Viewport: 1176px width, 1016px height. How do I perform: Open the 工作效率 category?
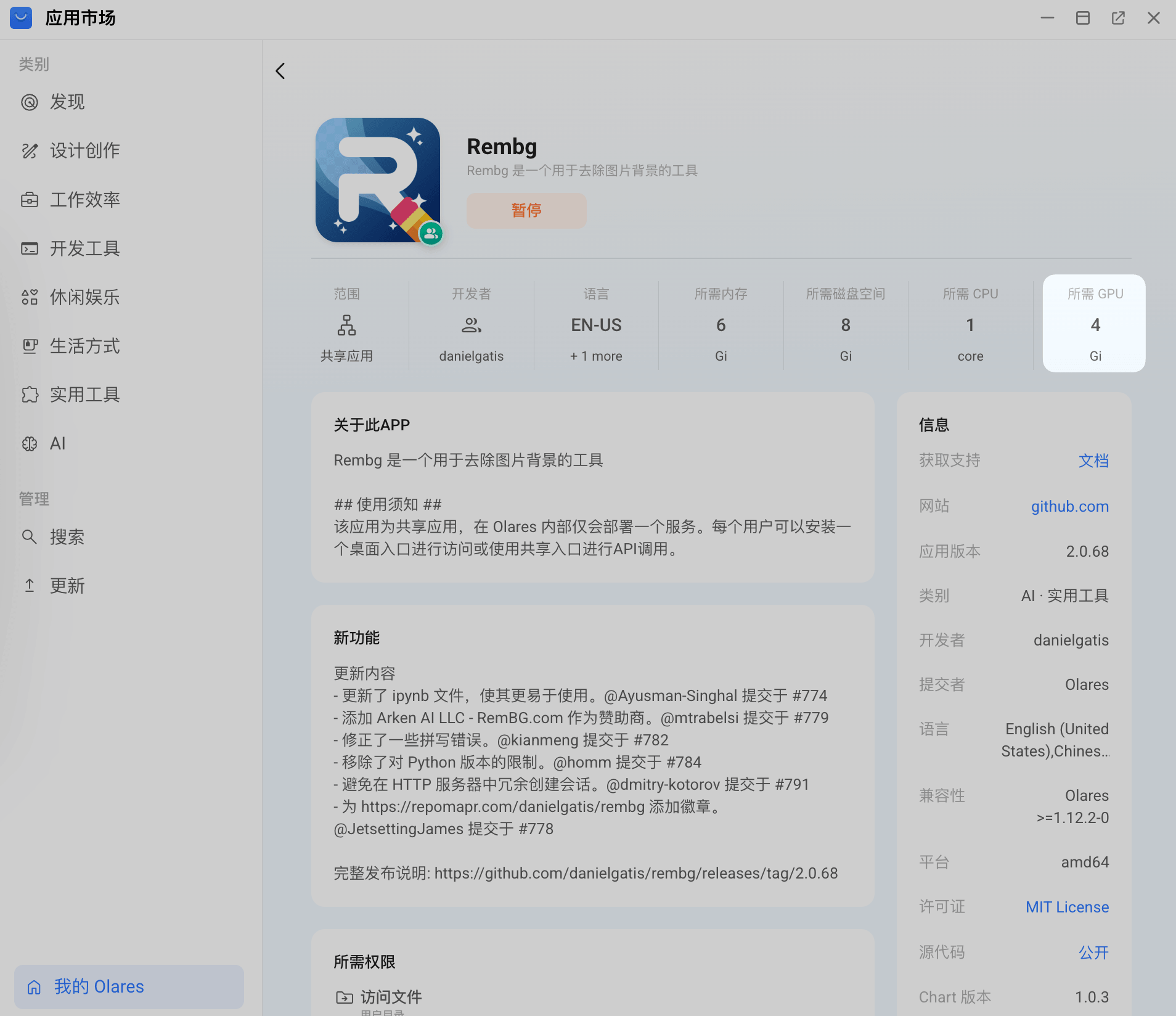84,199
